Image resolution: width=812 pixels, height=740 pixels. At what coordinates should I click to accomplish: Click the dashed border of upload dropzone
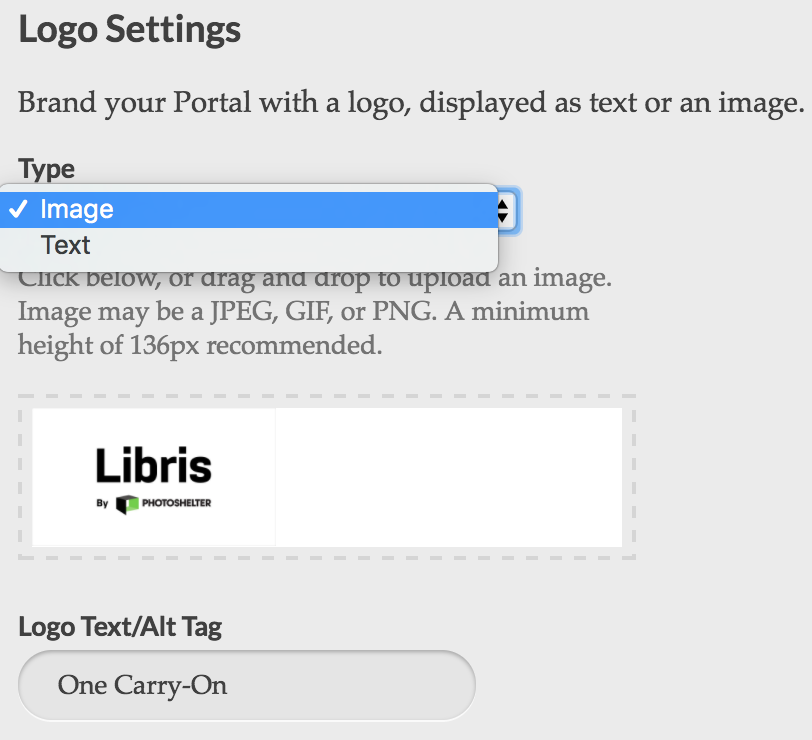coord(327,396)
